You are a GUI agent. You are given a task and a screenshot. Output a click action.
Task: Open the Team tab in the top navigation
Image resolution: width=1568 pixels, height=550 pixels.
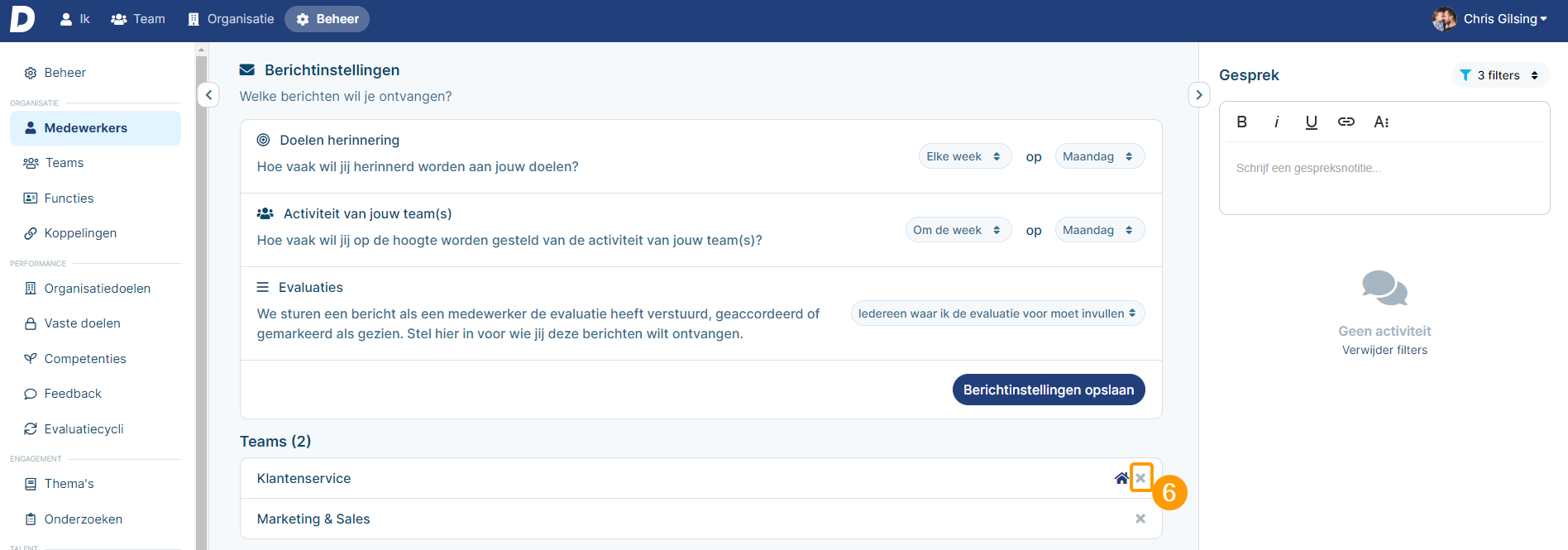[138, 19]
